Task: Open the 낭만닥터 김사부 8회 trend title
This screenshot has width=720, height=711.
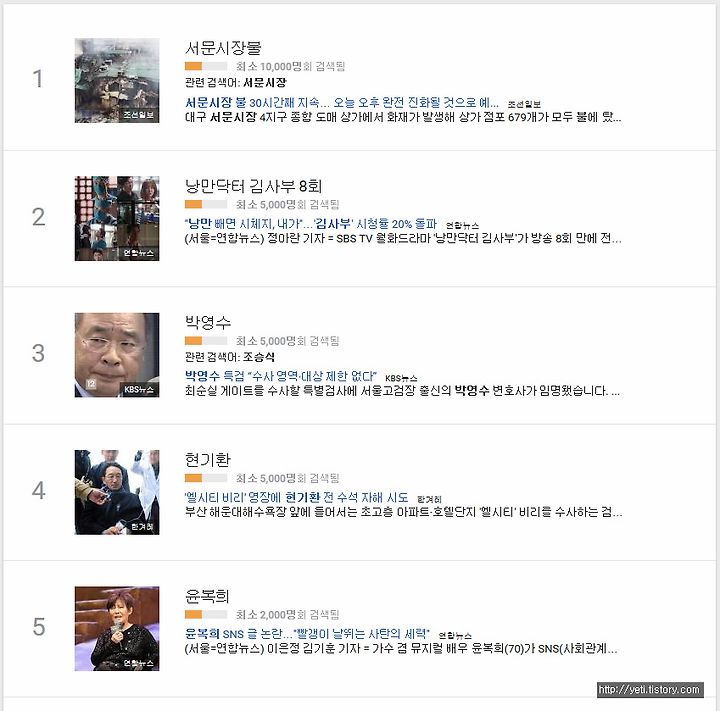Action: click(253, 186)
